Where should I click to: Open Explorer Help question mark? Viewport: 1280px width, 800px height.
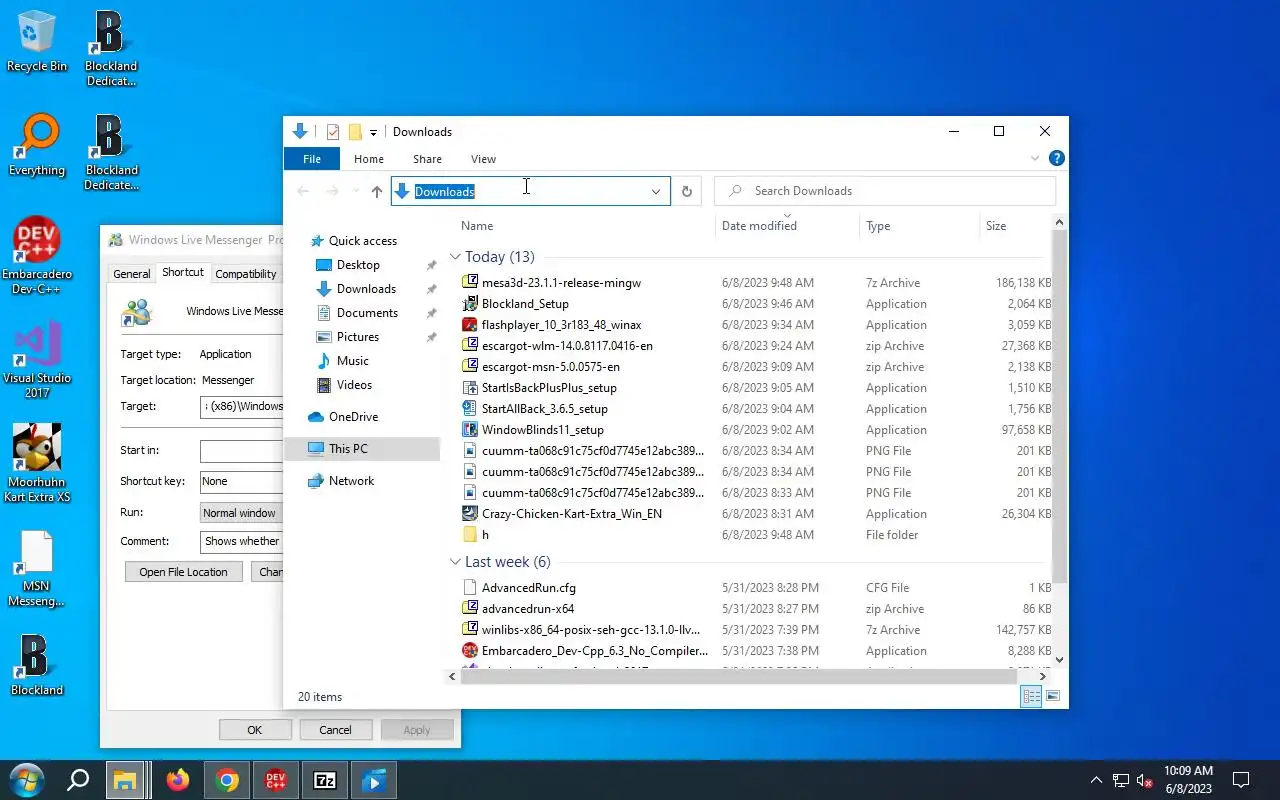(1057, 158)
